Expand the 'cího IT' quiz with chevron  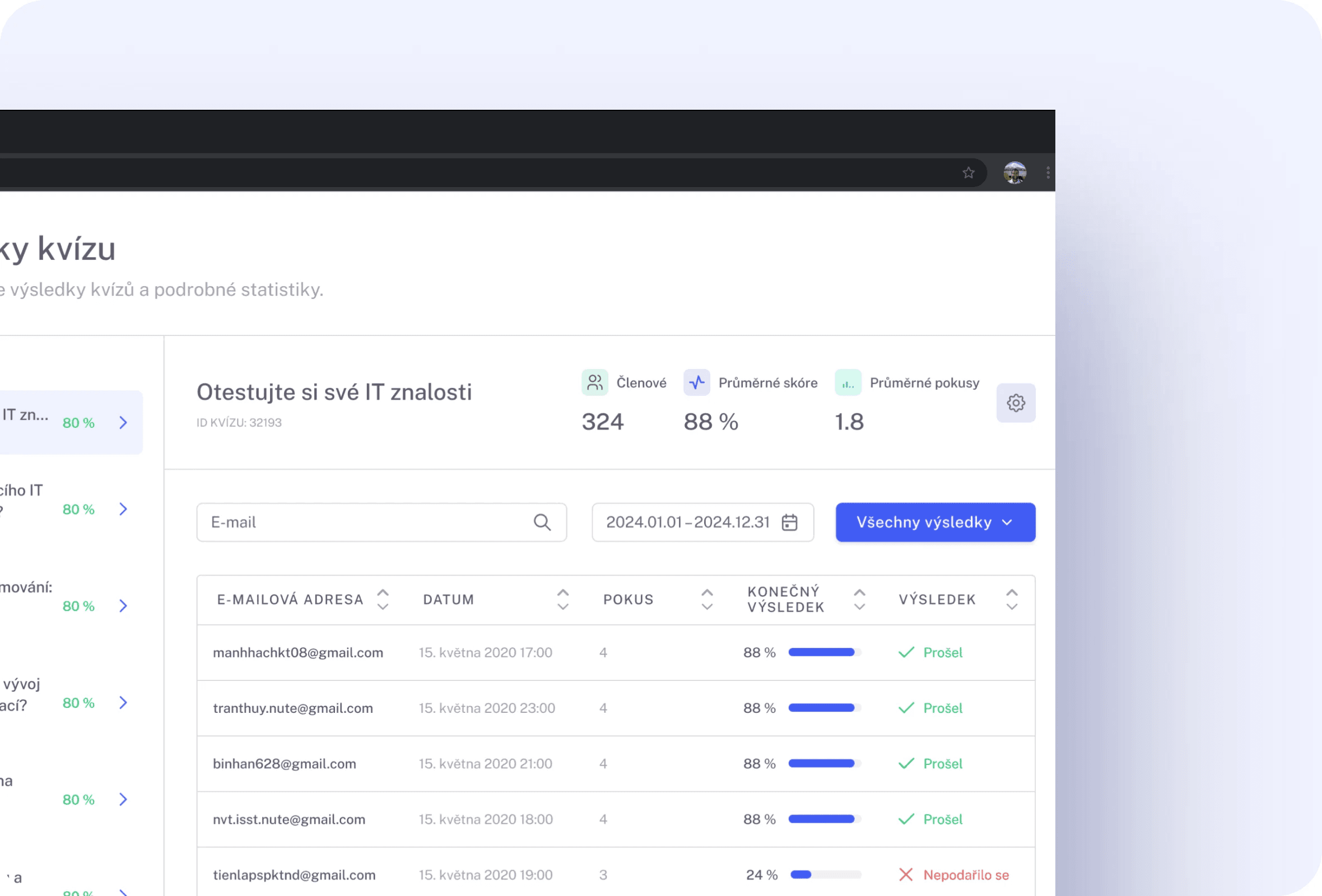tap(123, 509)
